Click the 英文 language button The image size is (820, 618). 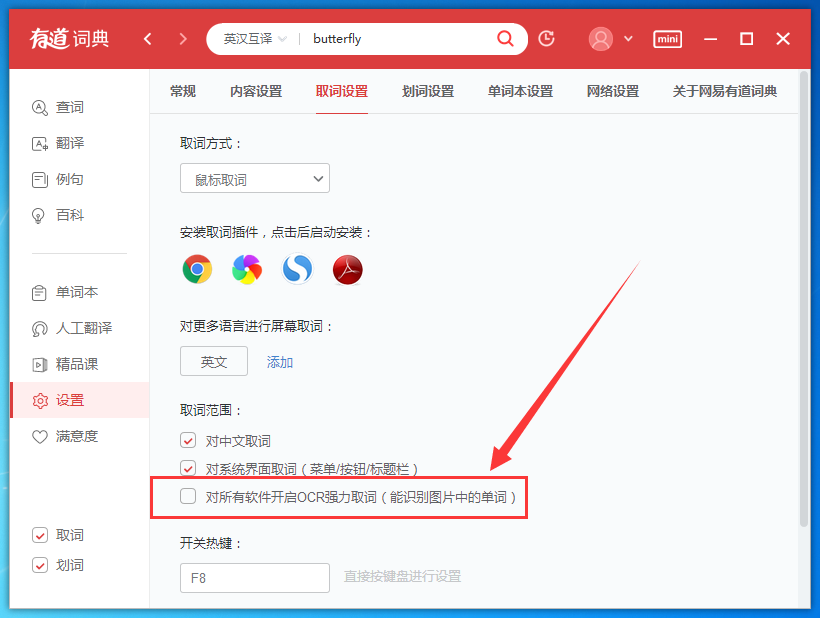(x=213, y=363)
